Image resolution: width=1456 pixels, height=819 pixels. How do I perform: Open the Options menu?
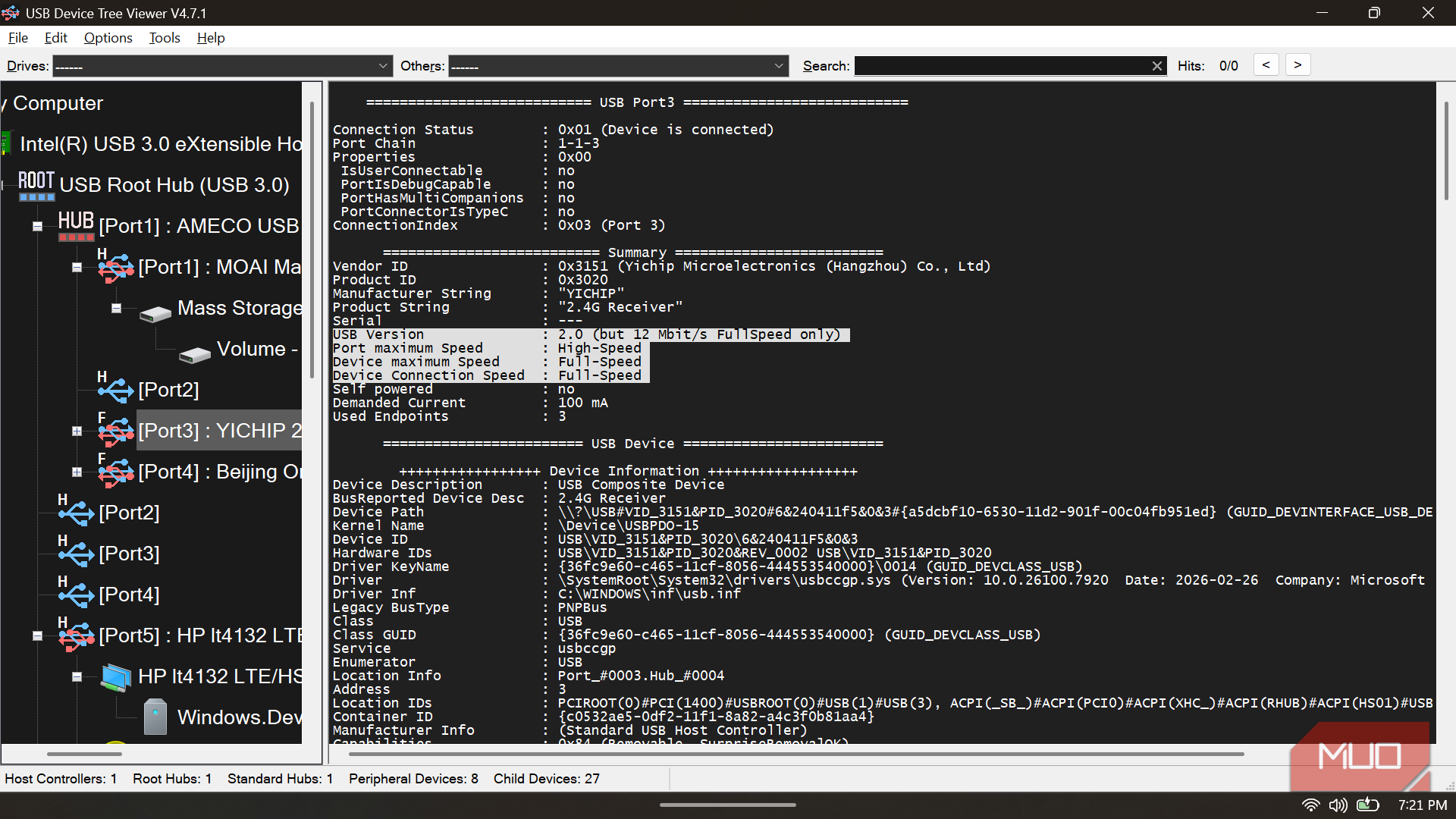coord(108,38)
